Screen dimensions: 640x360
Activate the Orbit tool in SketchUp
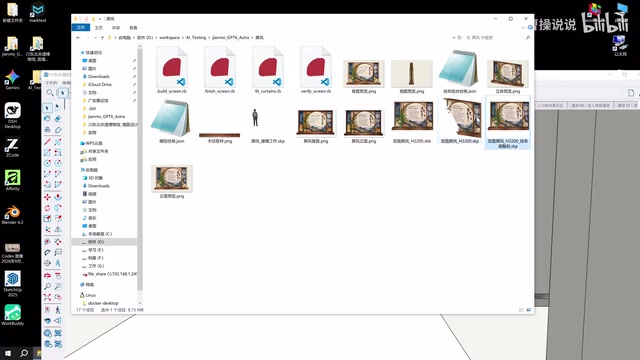pyautogui.click(x=47, y=275)
